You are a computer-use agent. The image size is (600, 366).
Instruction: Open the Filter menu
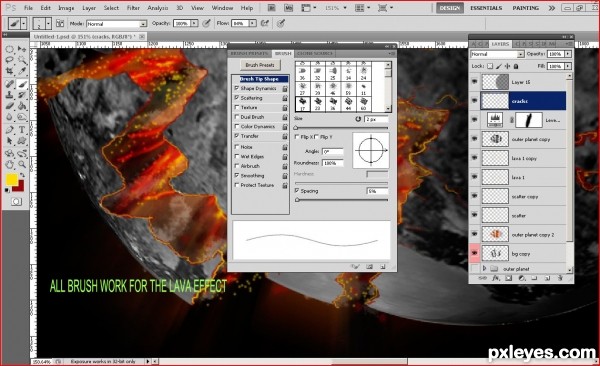pos(133,8)
